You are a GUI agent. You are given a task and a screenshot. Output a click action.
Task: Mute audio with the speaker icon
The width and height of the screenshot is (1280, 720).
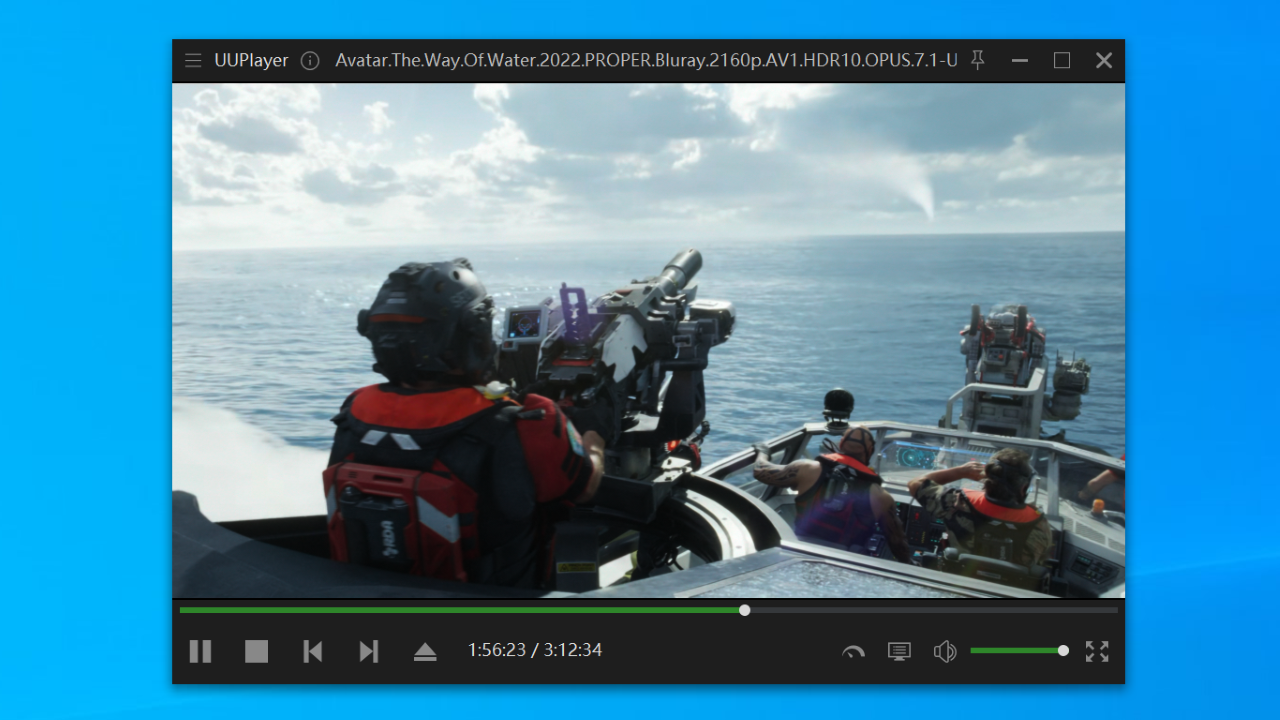pos(945,652)
